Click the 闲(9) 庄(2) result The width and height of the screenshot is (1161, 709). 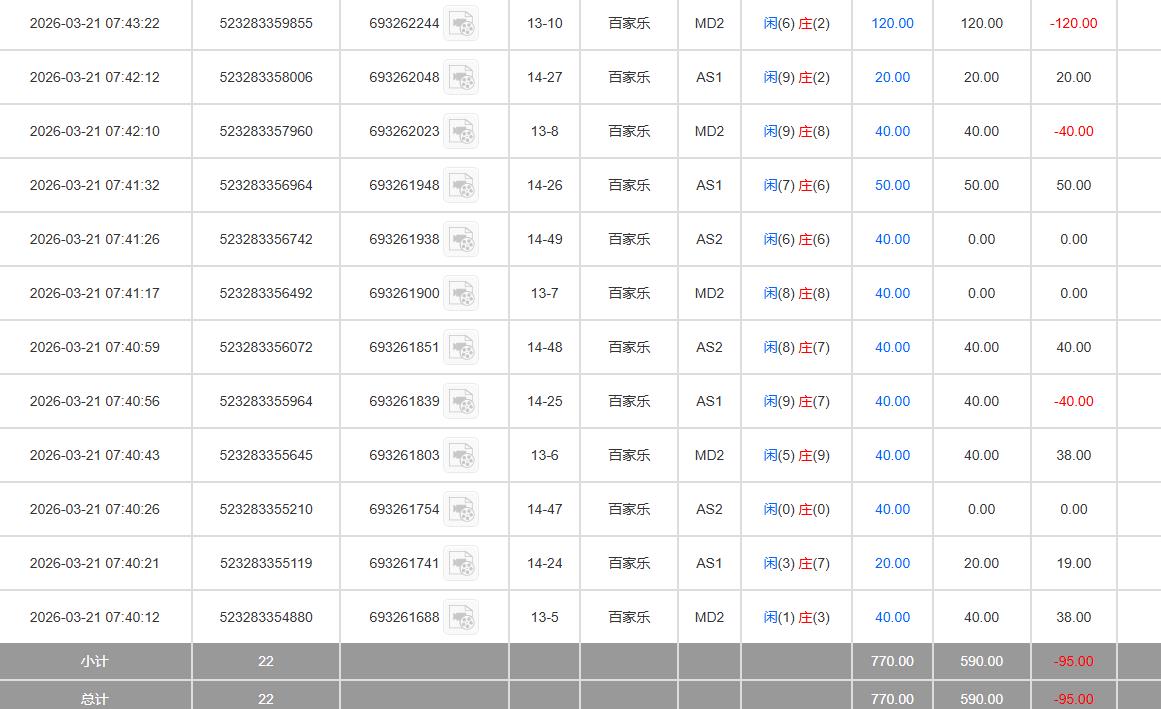pos(796,77)
